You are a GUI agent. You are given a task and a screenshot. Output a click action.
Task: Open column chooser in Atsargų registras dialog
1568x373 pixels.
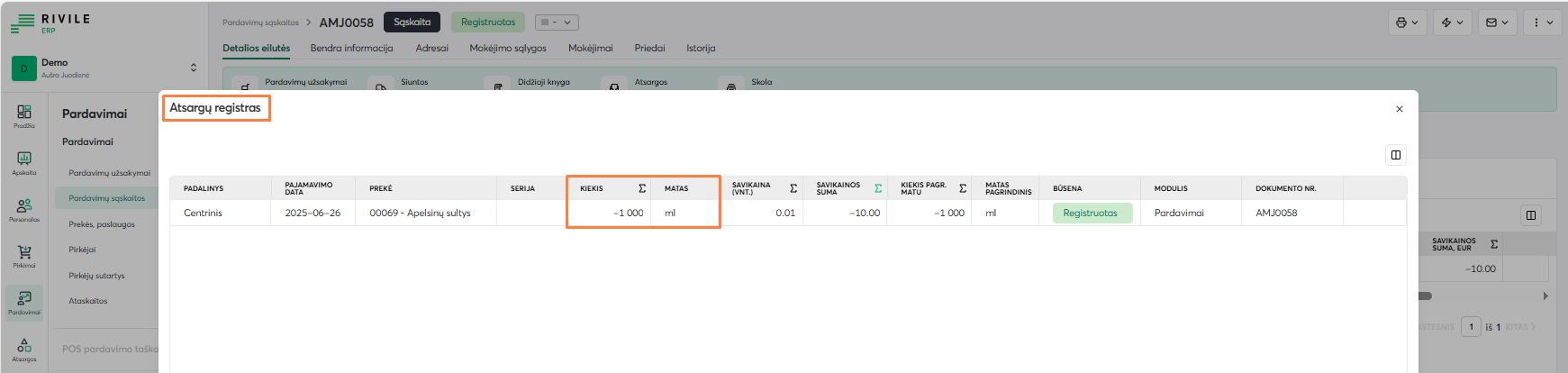click(x=1395, y=155)
